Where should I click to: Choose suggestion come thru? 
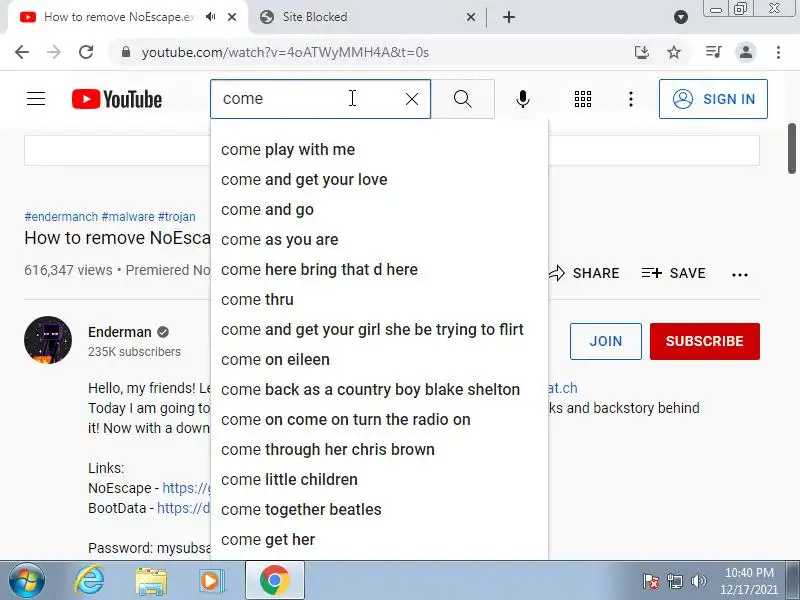tap(379, 299)
